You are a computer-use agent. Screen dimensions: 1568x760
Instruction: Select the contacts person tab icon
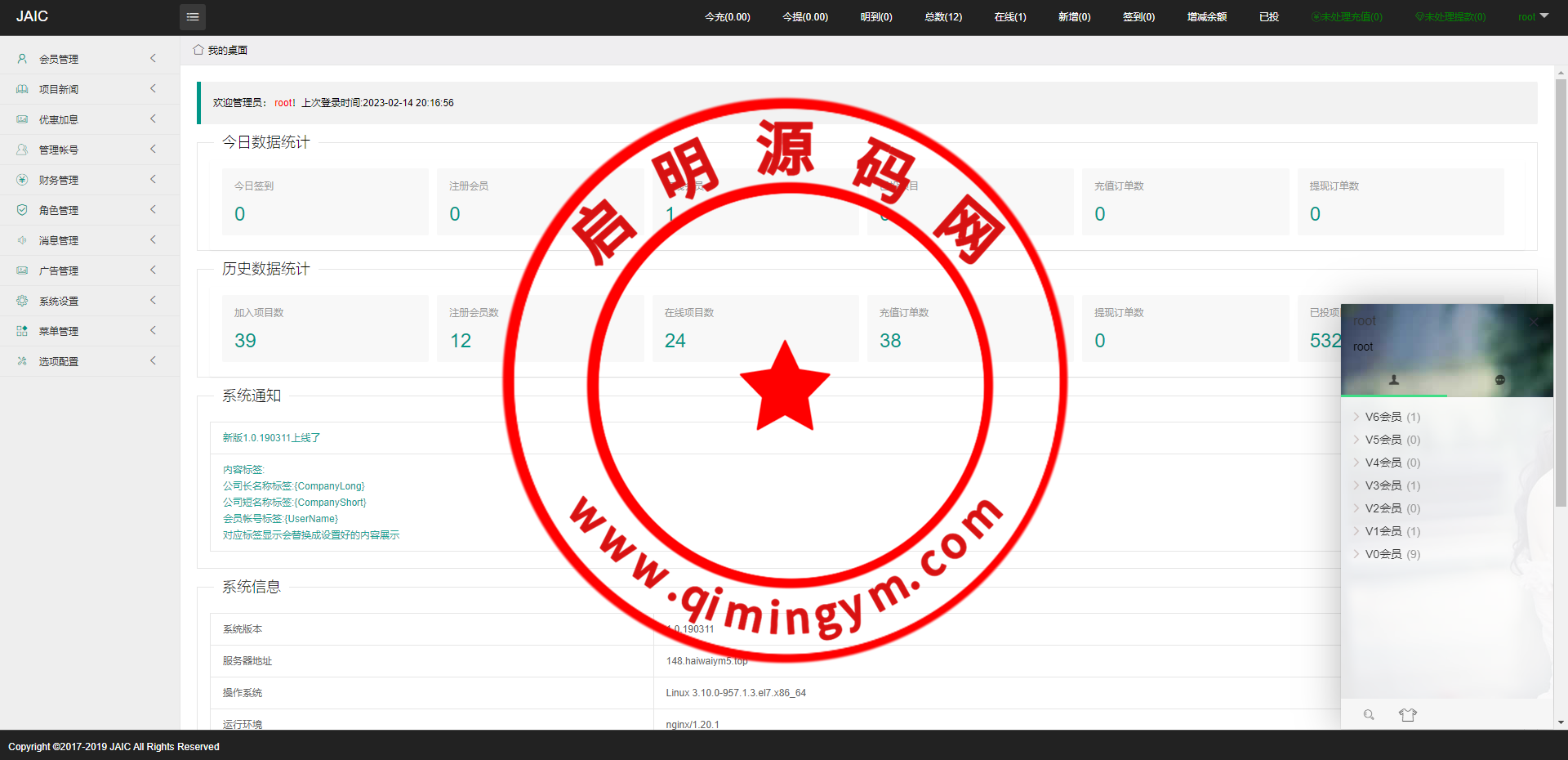click(x=1394, y=380)
